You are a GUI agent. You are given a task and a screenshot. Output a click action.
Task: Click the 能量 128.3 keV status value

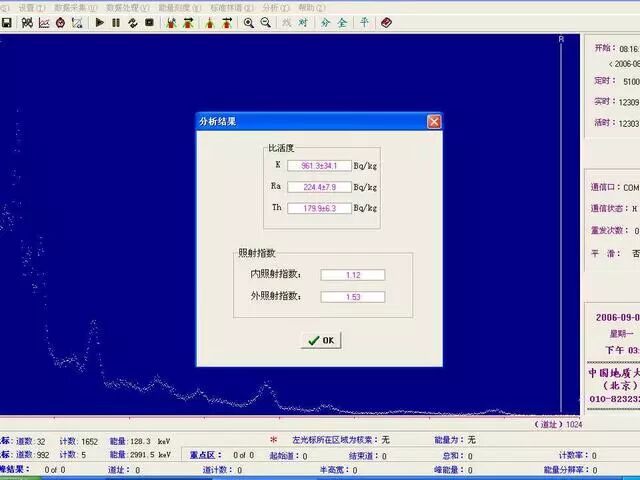pos(140,441)
